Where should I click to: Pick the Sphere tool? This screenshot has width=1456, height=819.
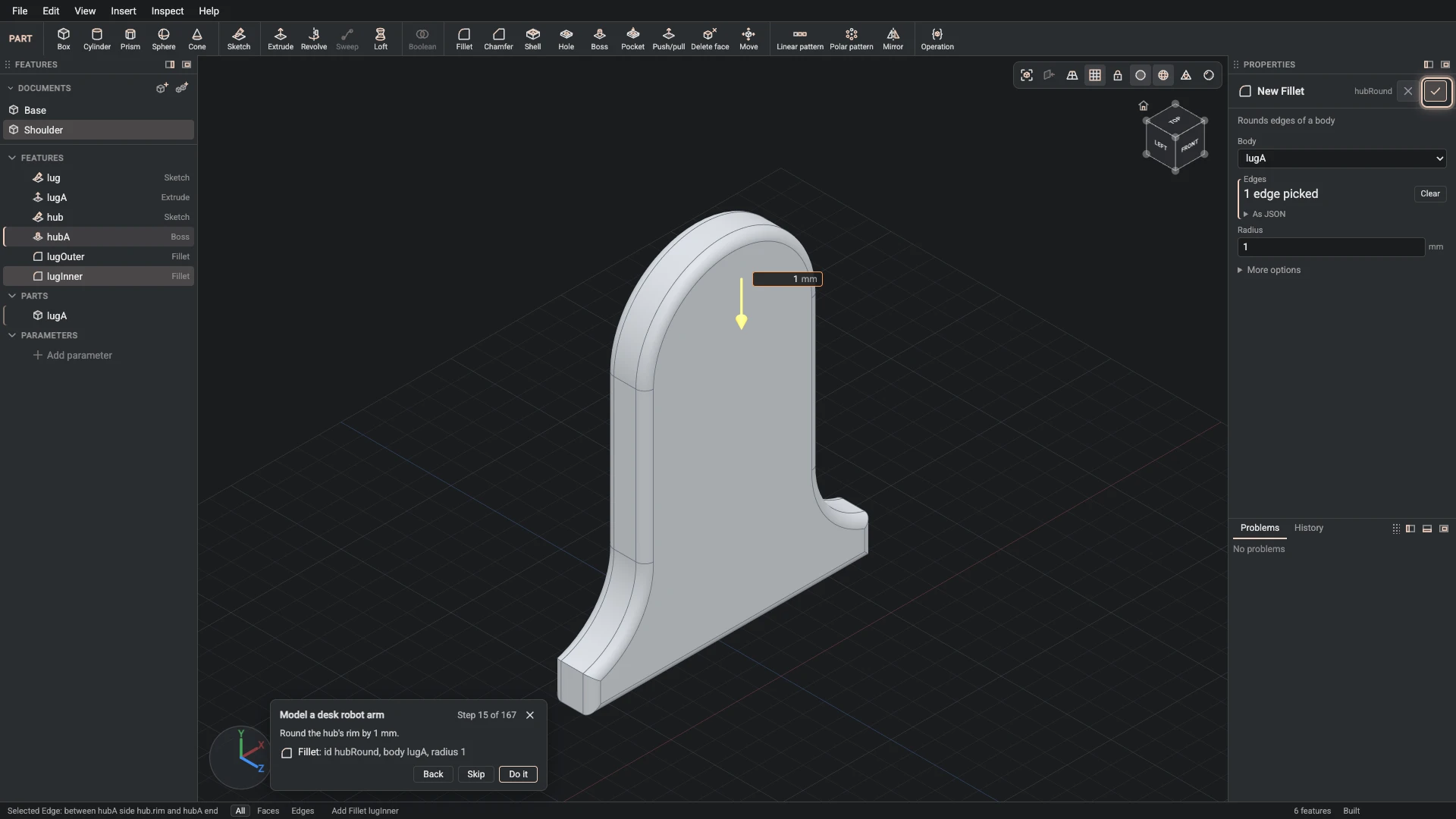click(x=164, y=39)
